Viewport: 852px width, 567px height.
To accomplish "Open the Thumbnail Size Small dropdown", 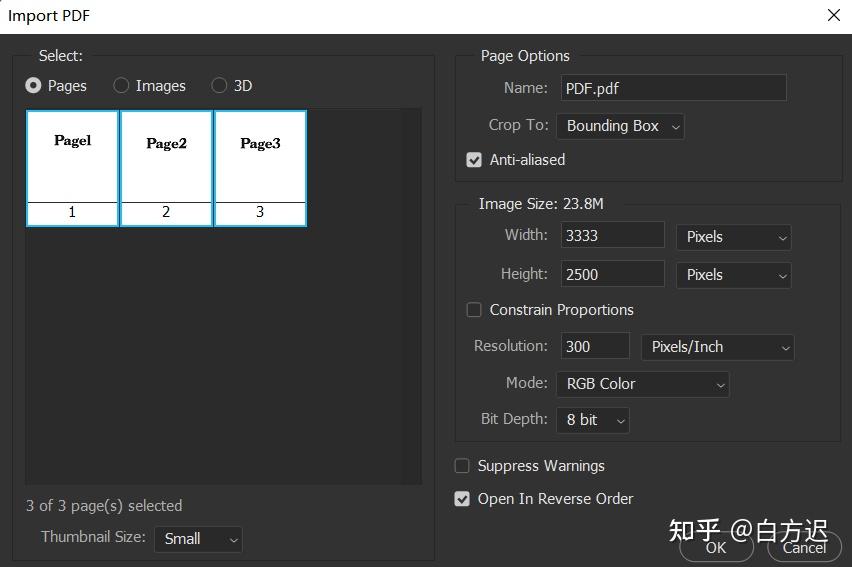I will (x=198, y=539).
